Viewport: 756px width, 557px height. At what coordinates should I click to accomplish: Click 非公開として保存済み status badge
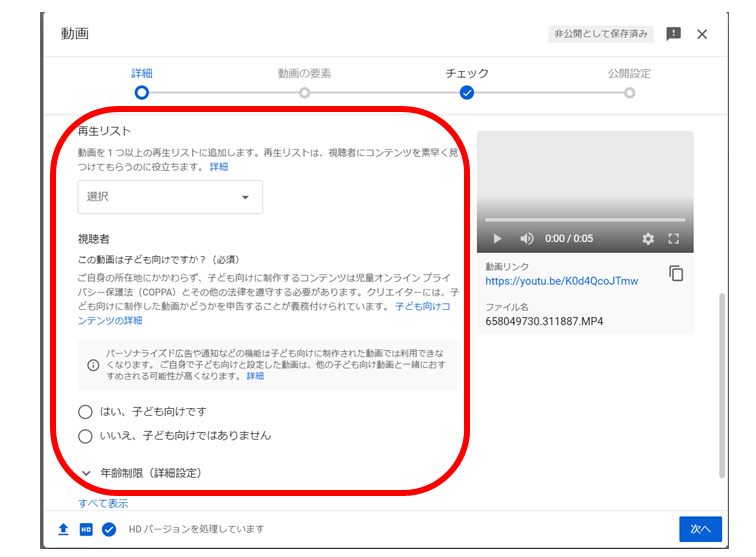pyautogui.click(x=601, y=34)
